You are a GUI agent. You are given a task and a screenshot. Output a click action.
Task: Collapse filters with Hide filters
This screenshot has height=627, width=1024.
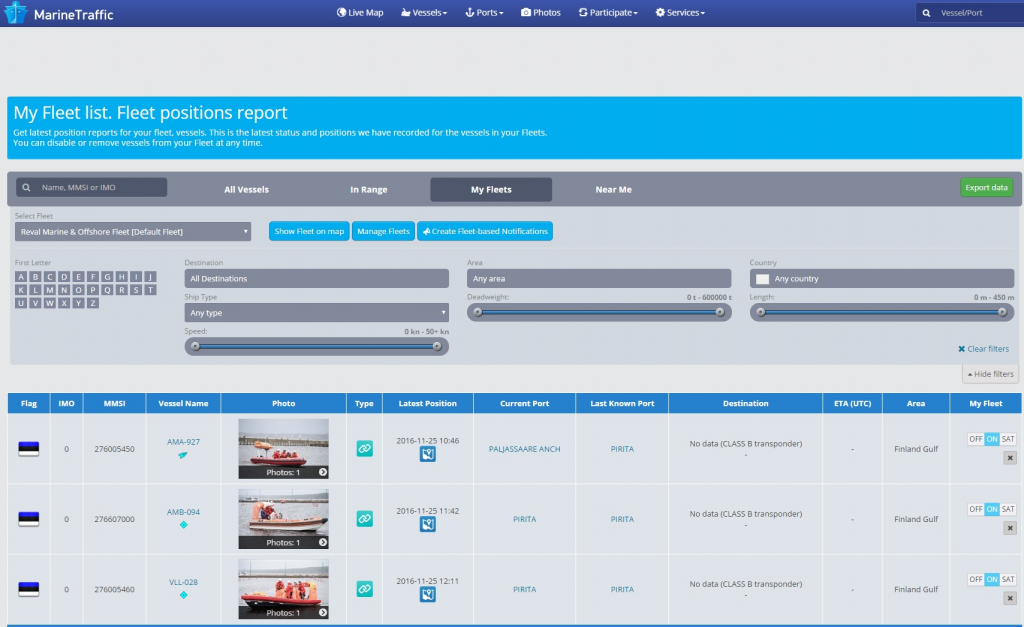(x=990, y=374)
